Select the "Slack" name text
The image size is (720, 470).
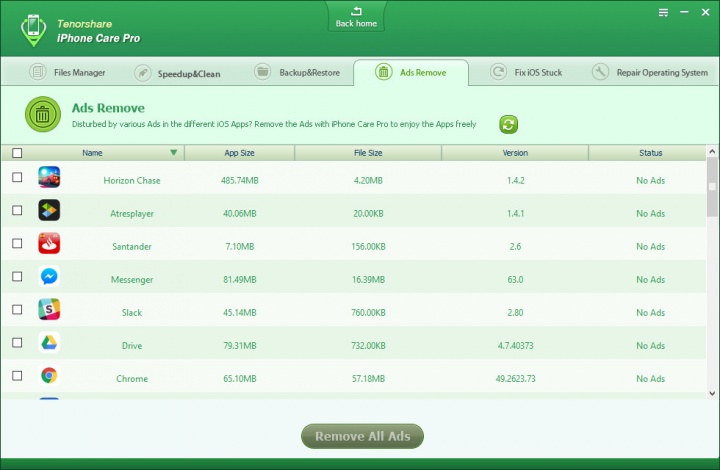132,313
